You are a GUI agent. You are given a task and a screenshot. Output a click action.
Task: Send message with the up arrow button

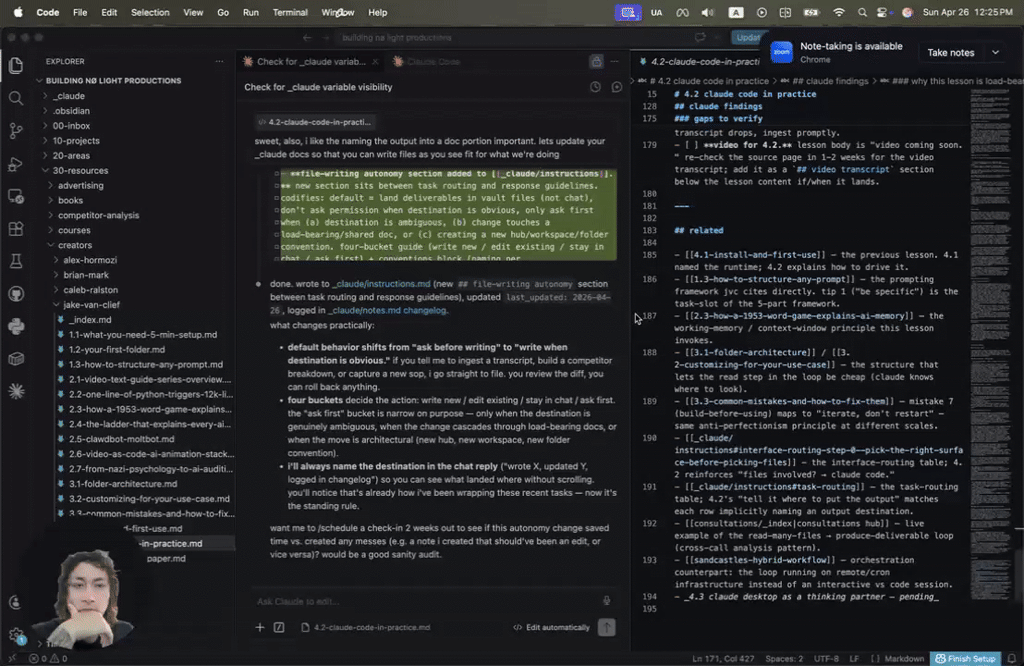[607, 627]
